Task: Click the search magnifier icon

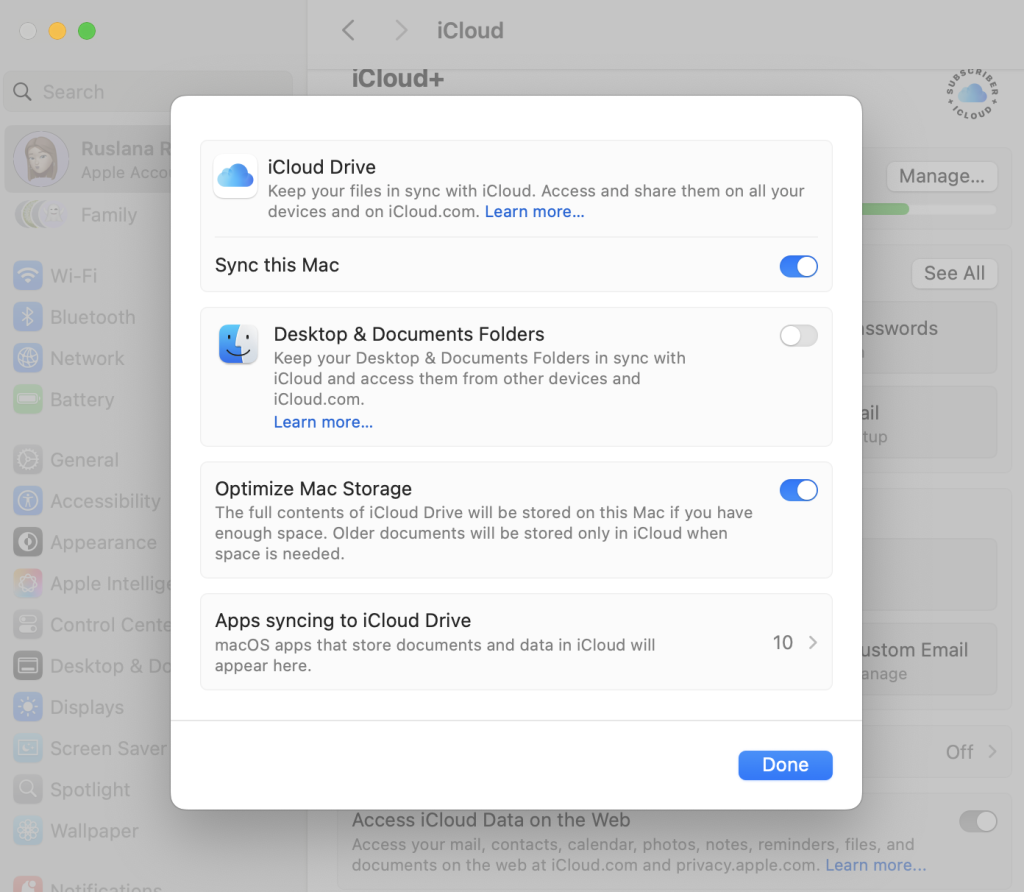Action: coord(22,91)
